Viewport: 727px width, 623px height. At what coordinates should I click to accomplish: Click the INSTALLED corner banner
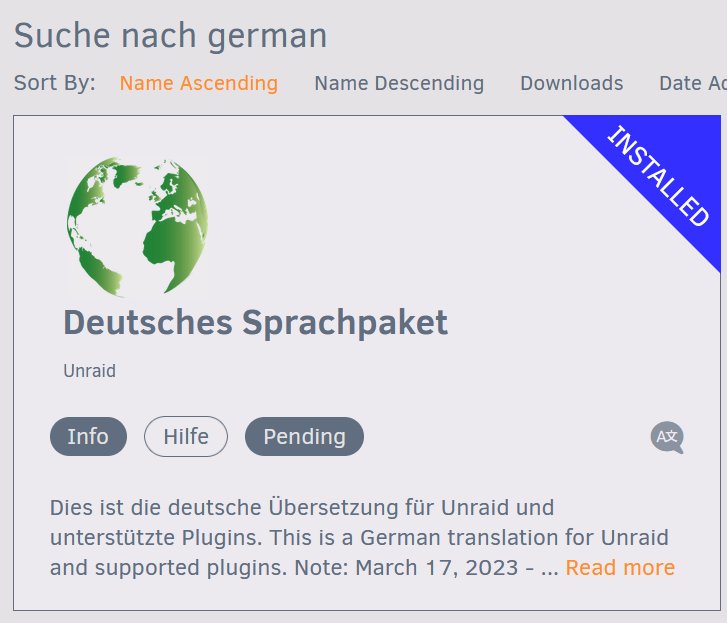(x=658, y=176)
